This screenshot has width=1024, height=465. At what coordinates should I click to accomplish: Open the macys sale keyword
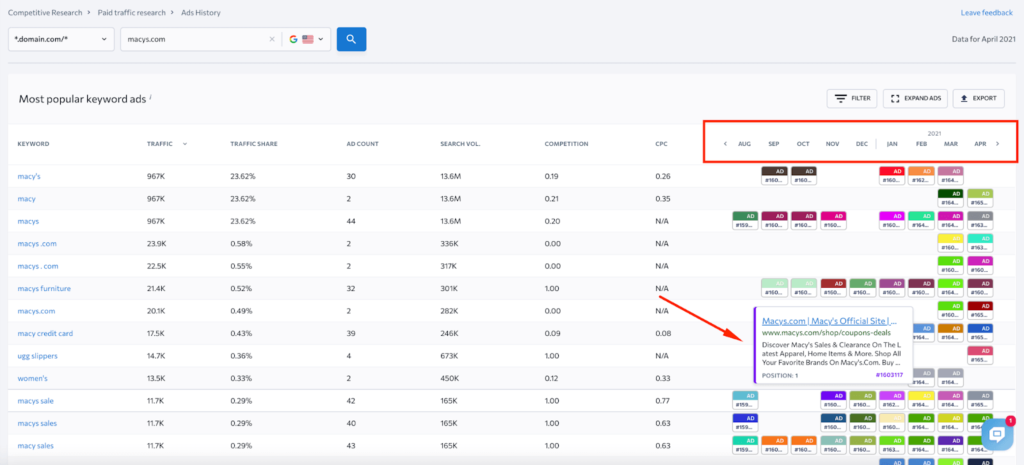pos(35,400)
